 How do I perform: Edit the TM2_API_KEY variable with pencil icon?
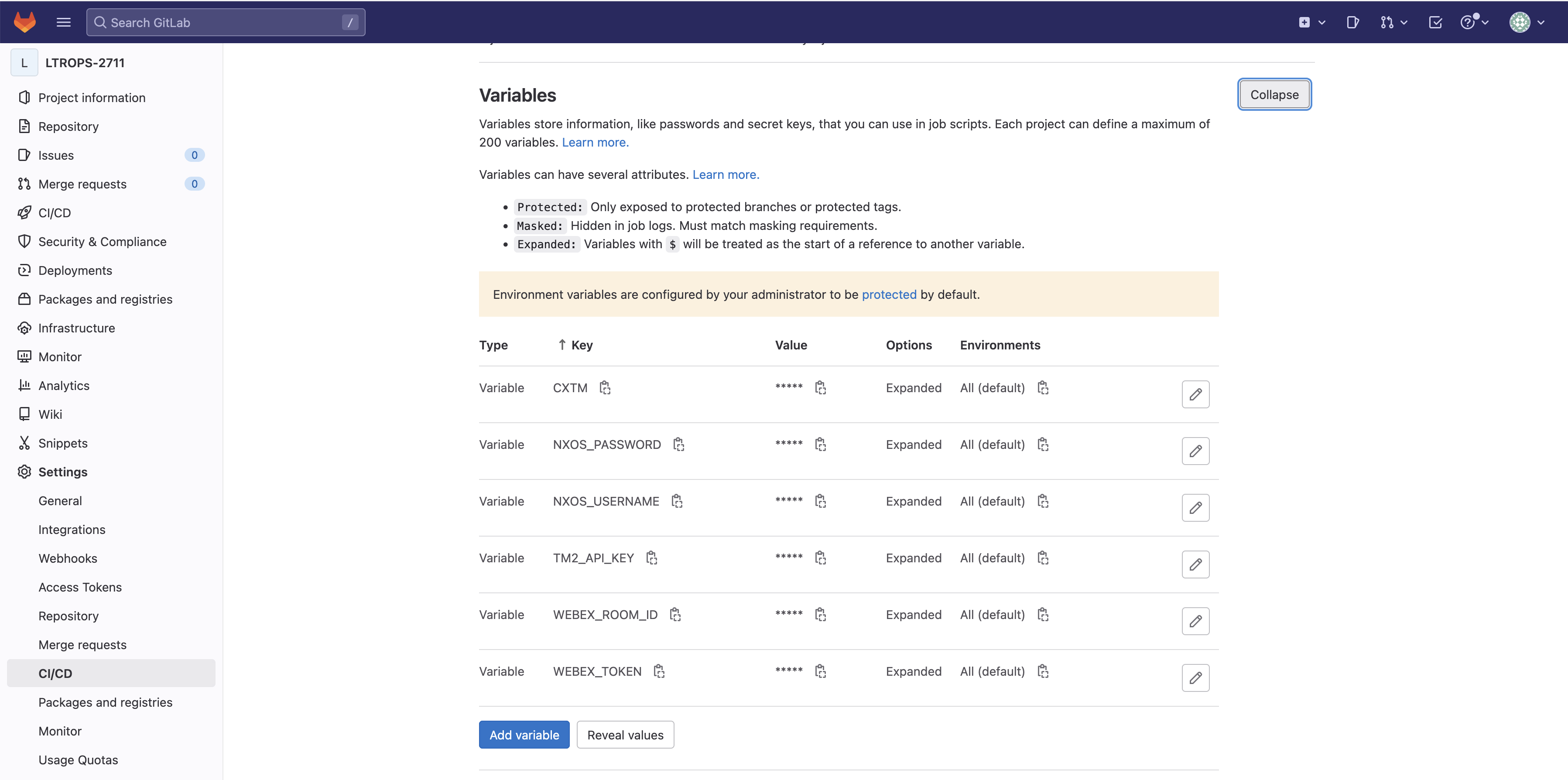click(x=1195, y=564)
